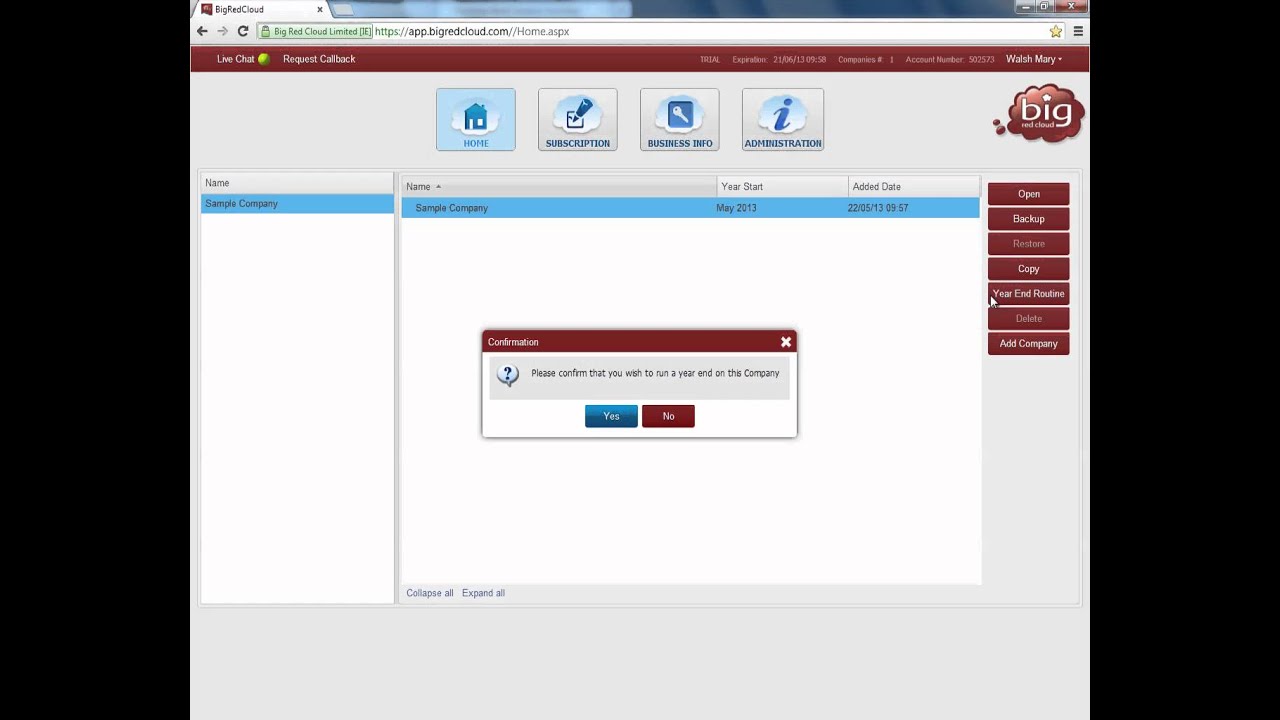The height and width of the screenshot is (720, 1280).
Task: Click the Expiration 21/06/13 09:58 text
Action: (779, 60)
